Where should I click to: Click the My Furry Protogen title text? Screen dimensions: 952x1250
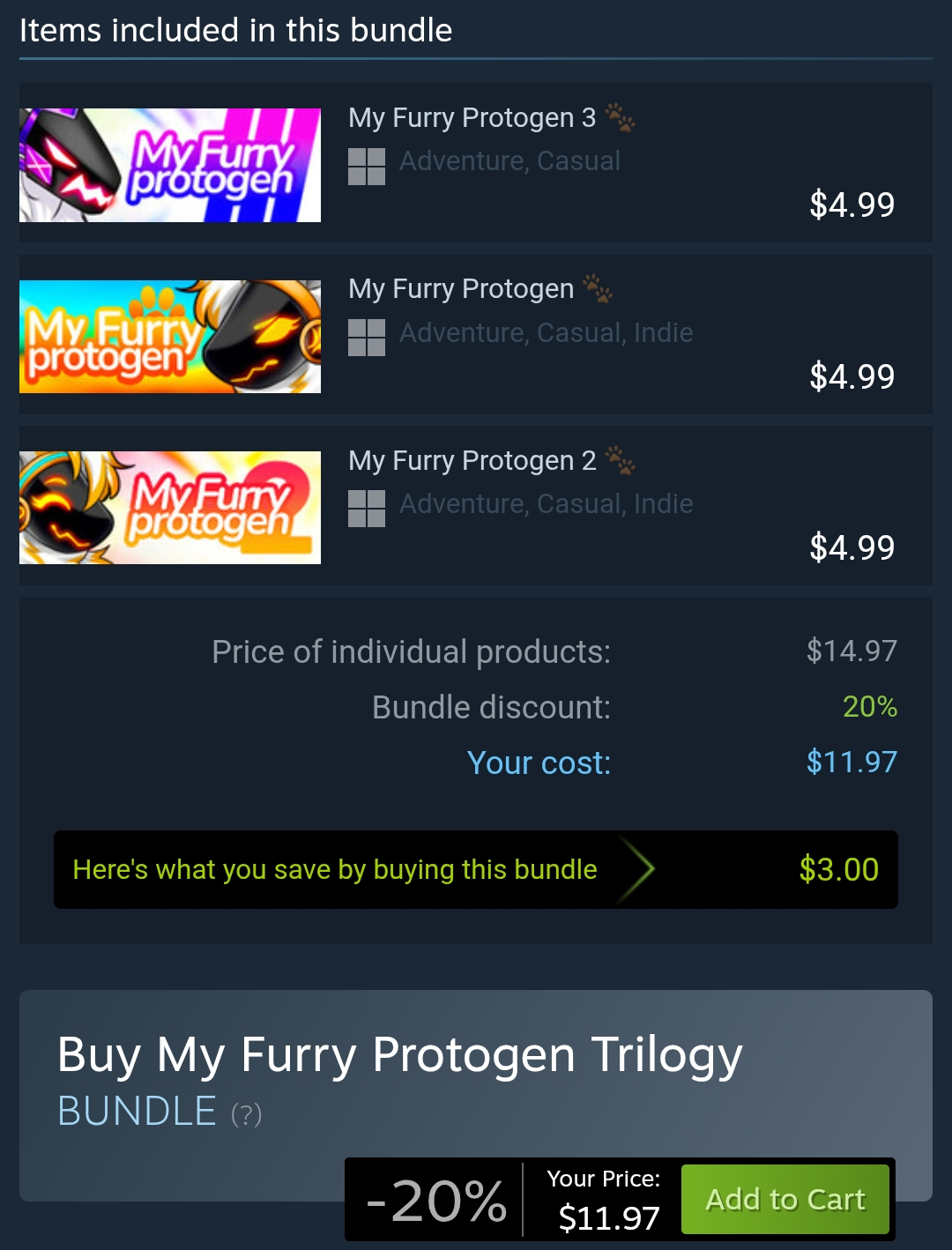[x=461, y=288]
